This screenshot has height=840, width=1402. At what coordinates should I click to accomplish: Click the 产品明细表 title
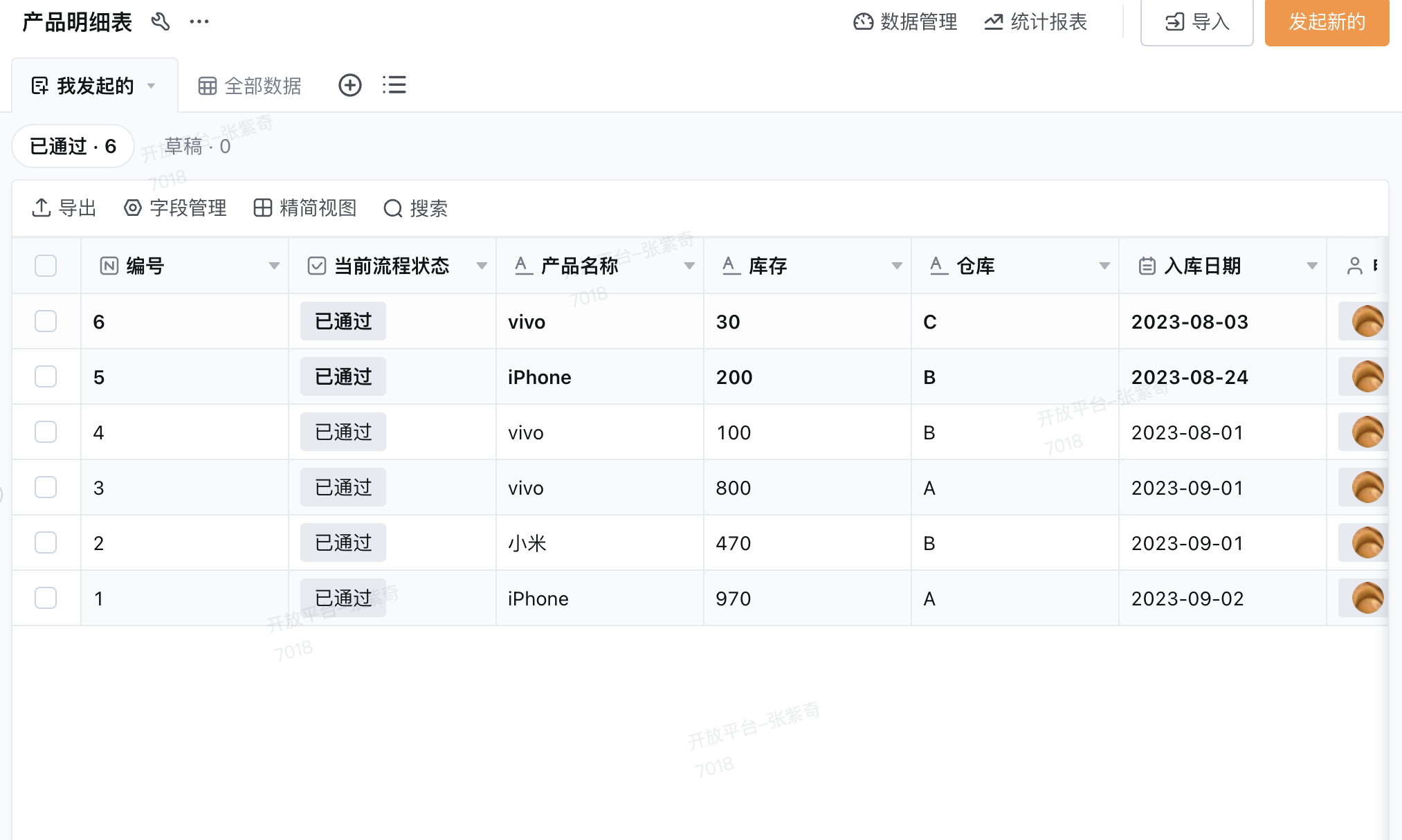(77, 22)
